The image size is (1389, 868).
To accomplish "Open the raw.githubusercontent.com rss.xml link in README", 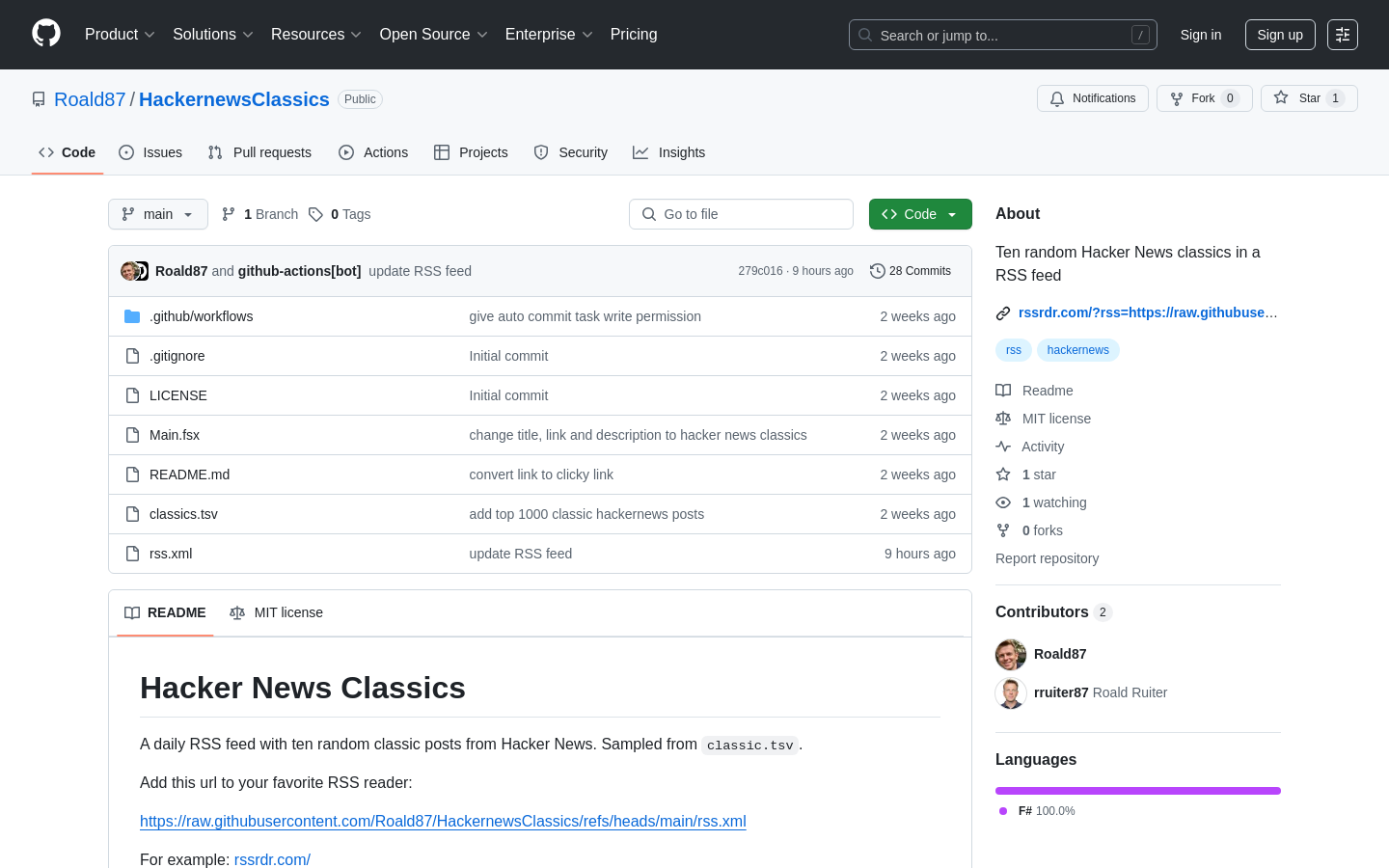I will (443, 821).
